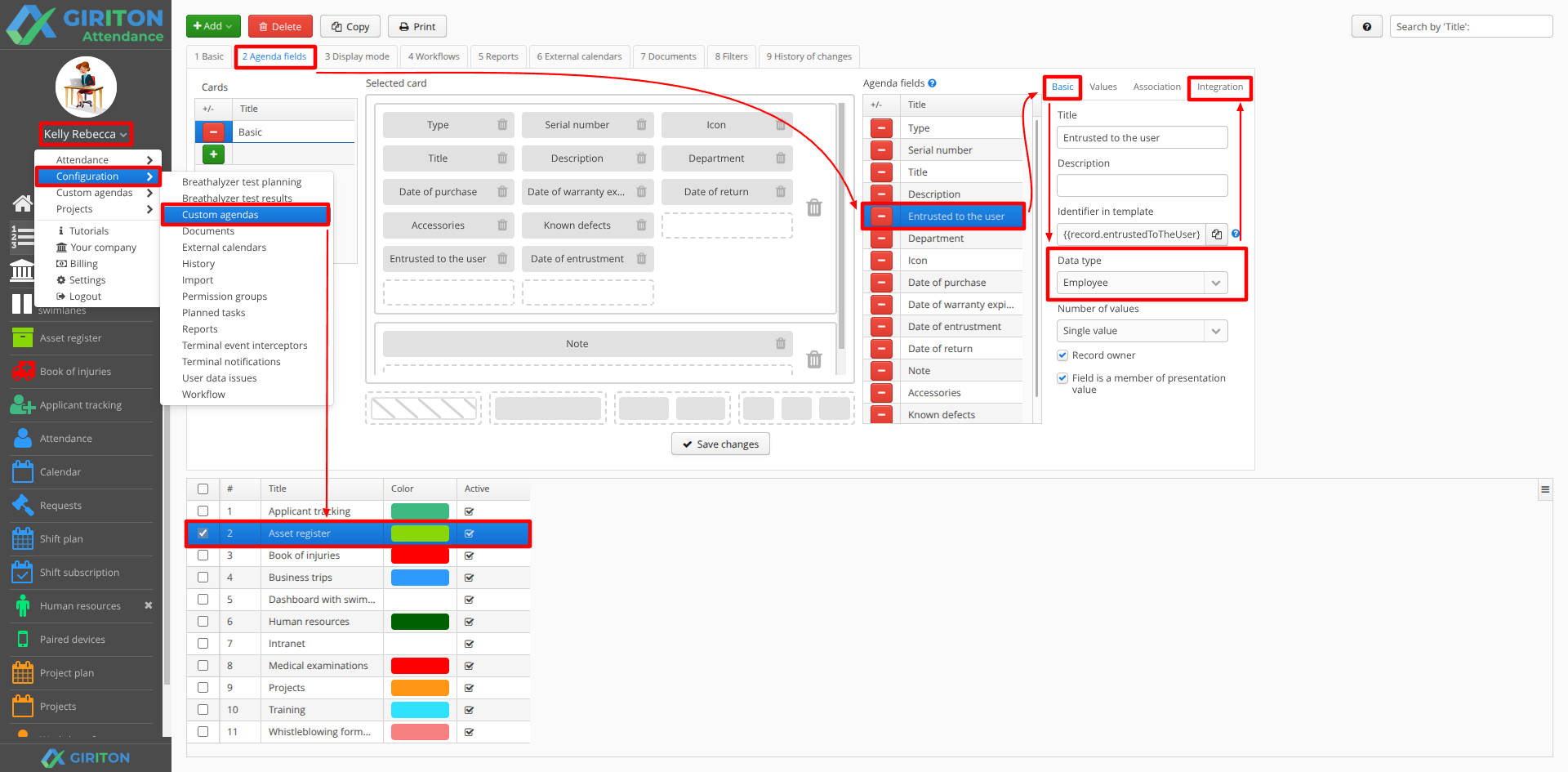Open Applicant tracking sidebar icon

pos(23,404)
